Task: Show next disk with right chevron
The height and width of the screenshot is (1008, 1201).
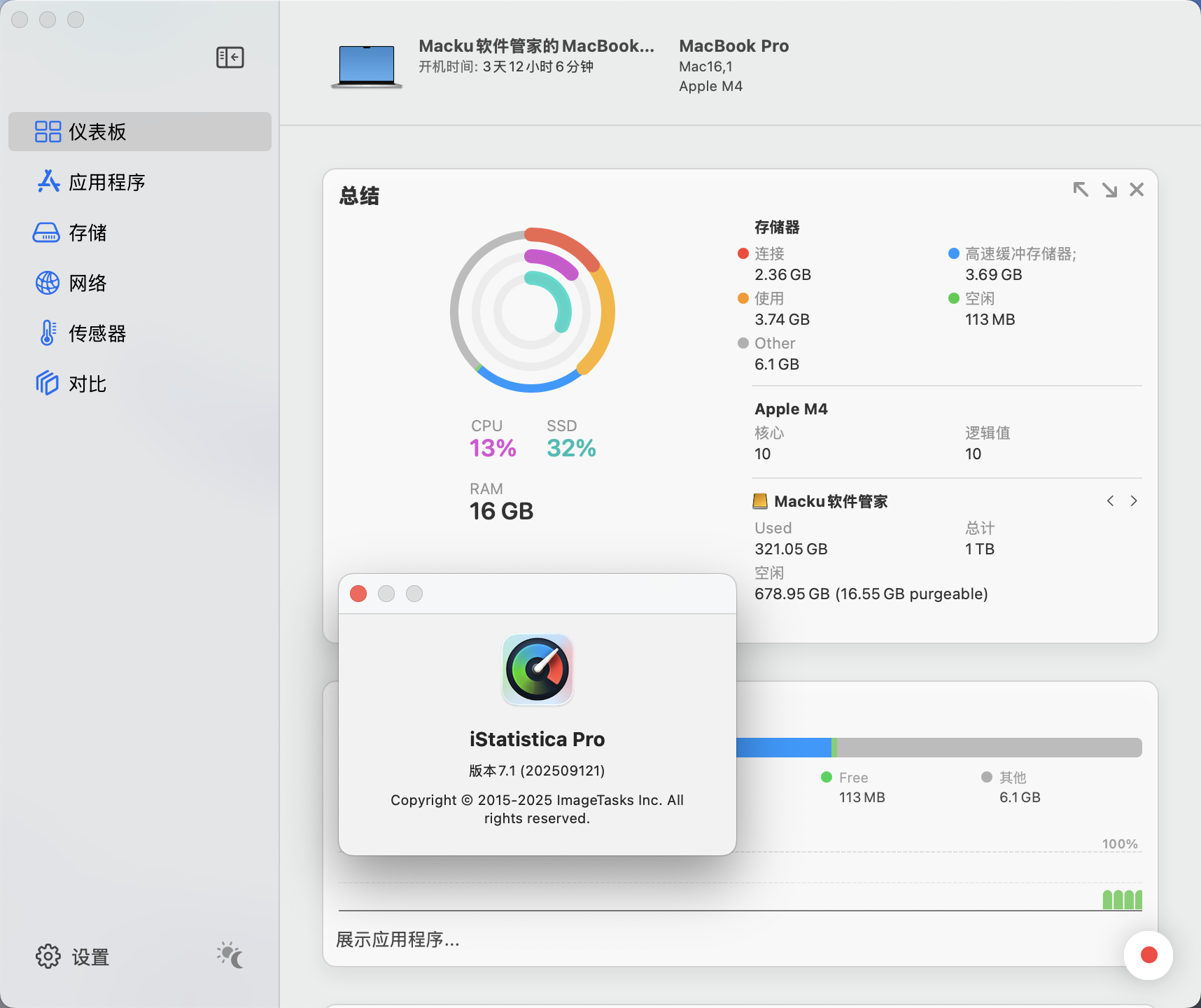Action: point(1134,501)
